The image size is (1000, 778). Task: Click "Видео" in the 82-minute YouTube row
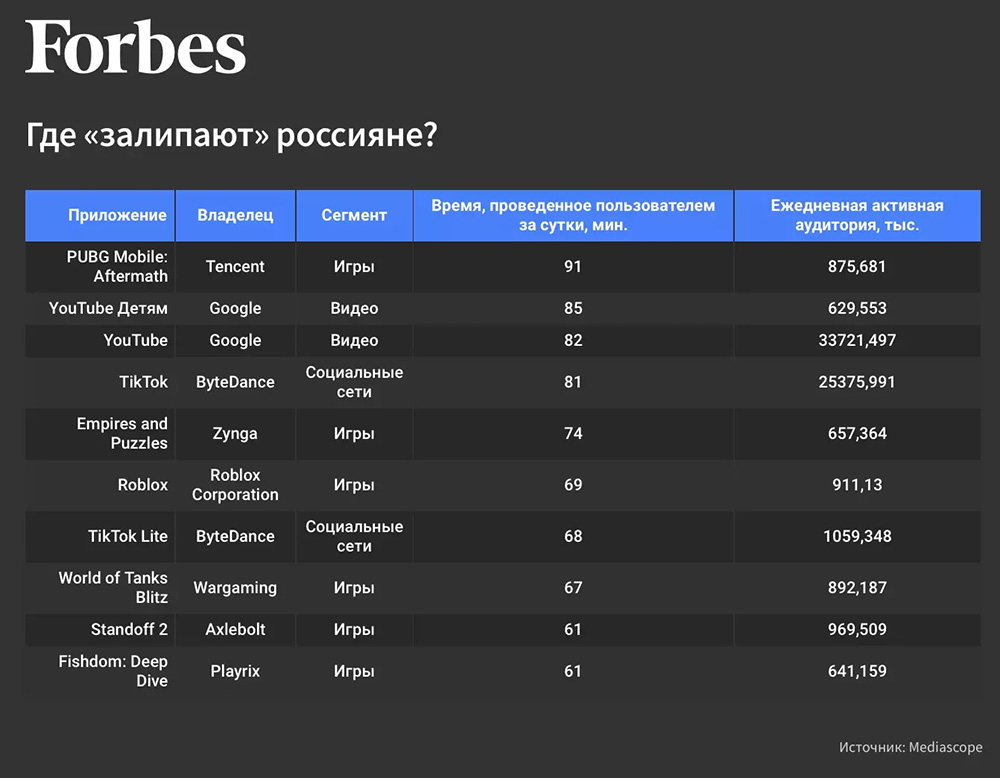click(x=354, y=341)
